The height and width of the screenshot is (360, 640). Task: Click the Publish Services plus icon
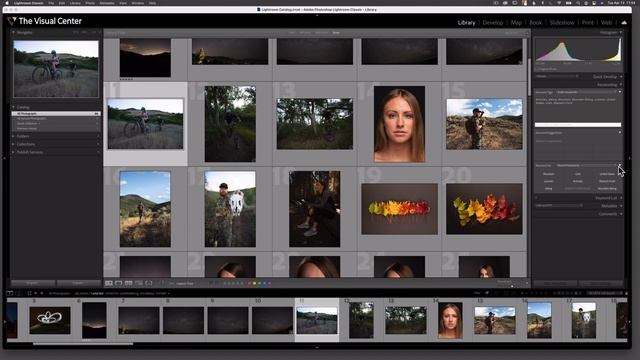click(98, 152)
